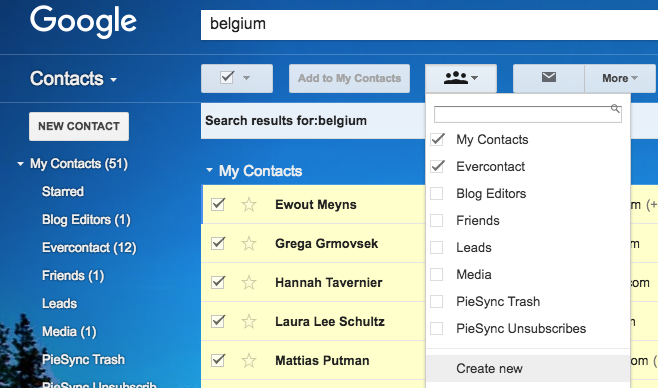Select Create new in groups menu
The height and width of the screenshot is (388, 658).
point(528,368)
